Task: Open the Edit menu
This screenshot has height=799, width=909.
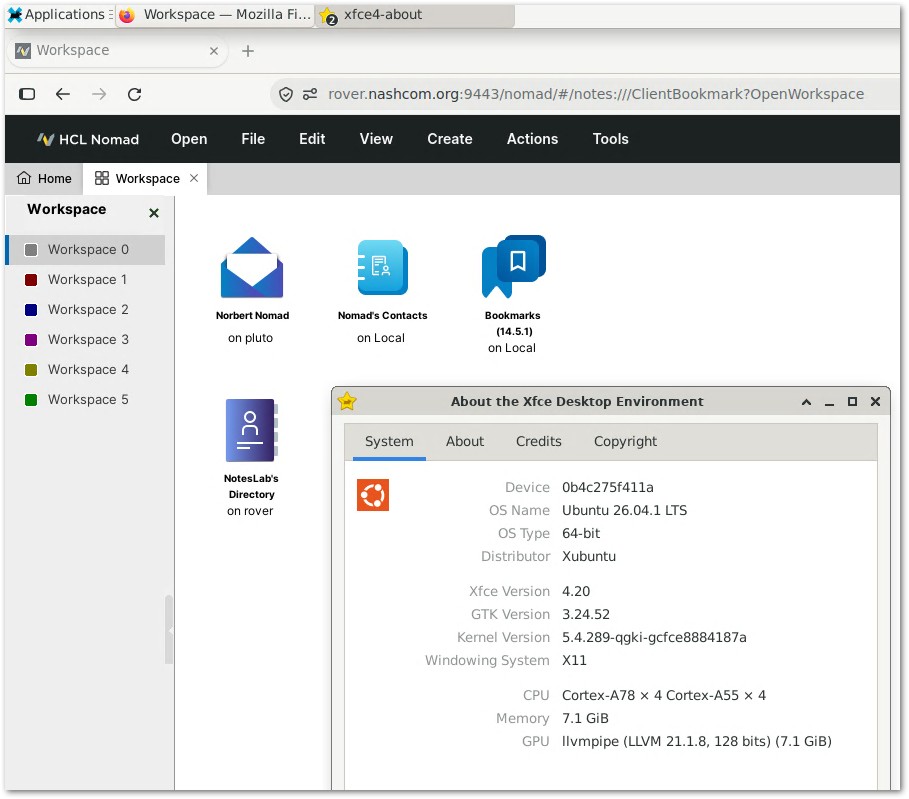Action: (x=312, y=139)
